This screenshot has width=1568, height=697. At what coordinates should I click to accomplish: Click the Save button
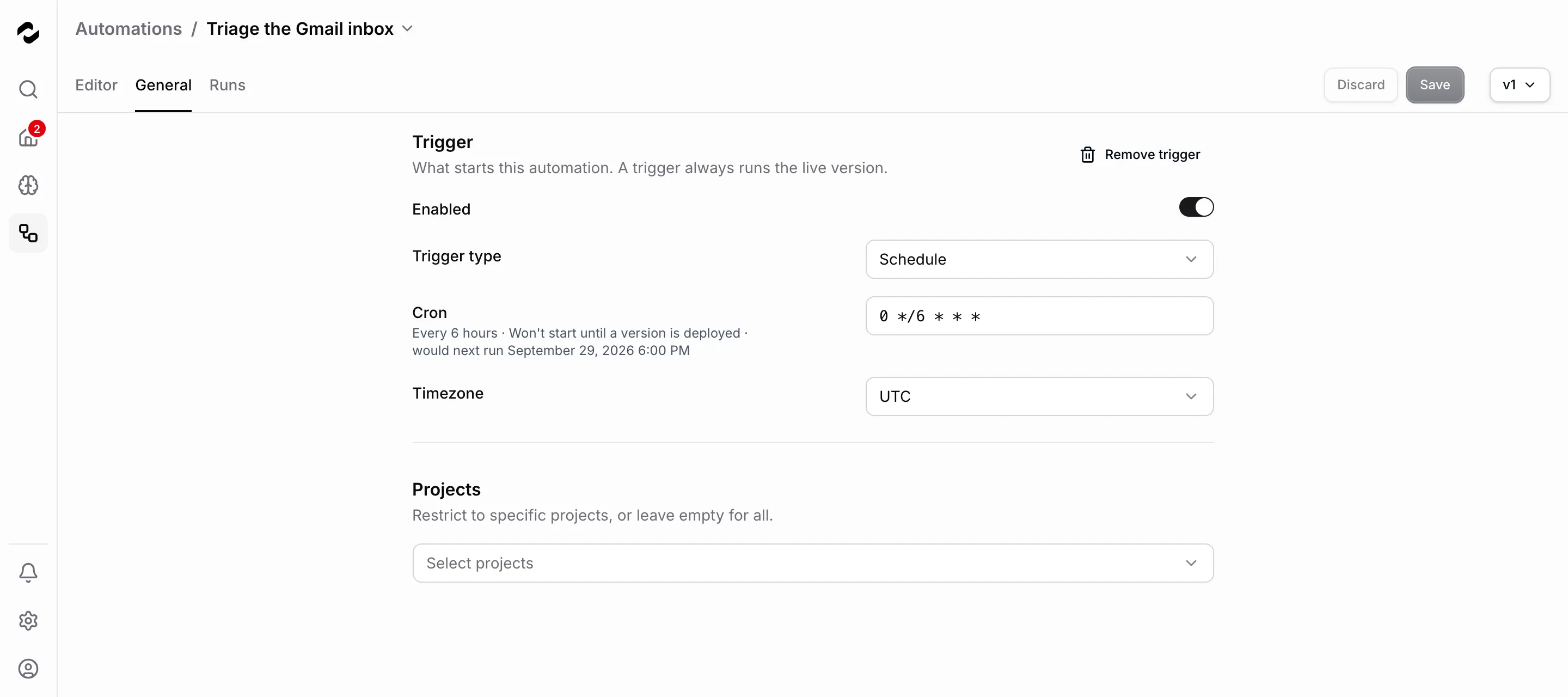[x=1435, y=84]
